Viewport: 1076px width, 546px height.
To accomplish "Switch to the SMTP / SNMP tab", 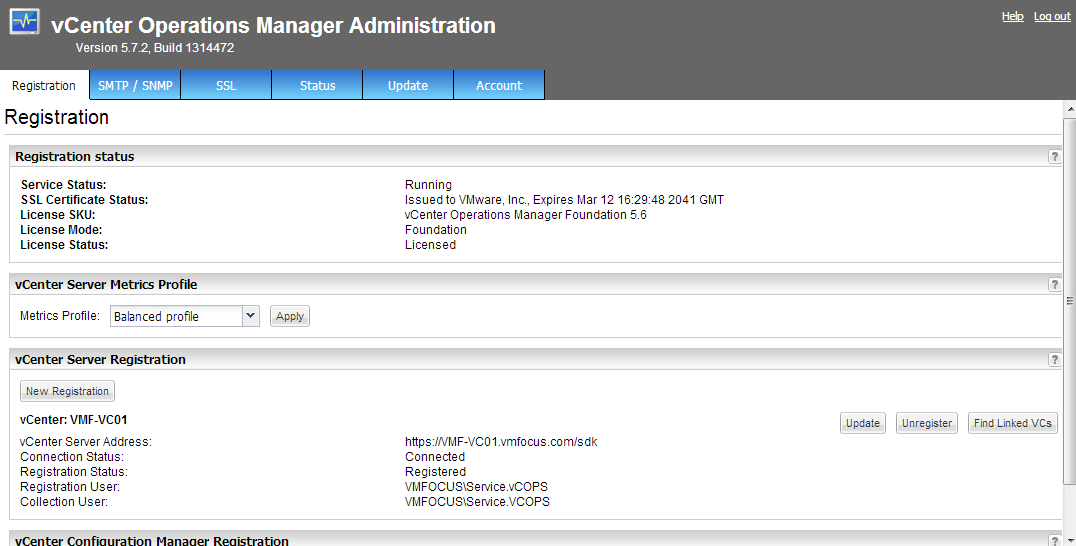I will pos(135,86).
